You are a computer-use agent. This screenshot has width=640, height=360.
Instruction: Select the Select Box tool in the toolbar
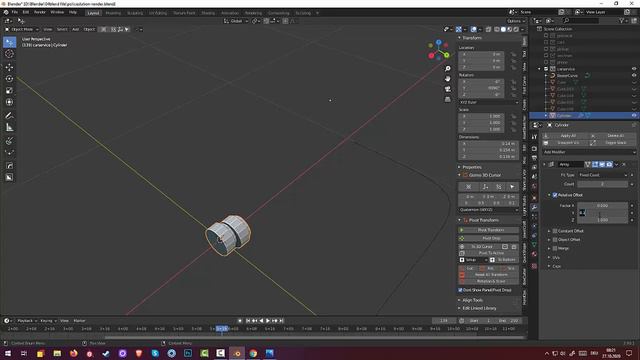pyautogui.click(x=9, y=42)
